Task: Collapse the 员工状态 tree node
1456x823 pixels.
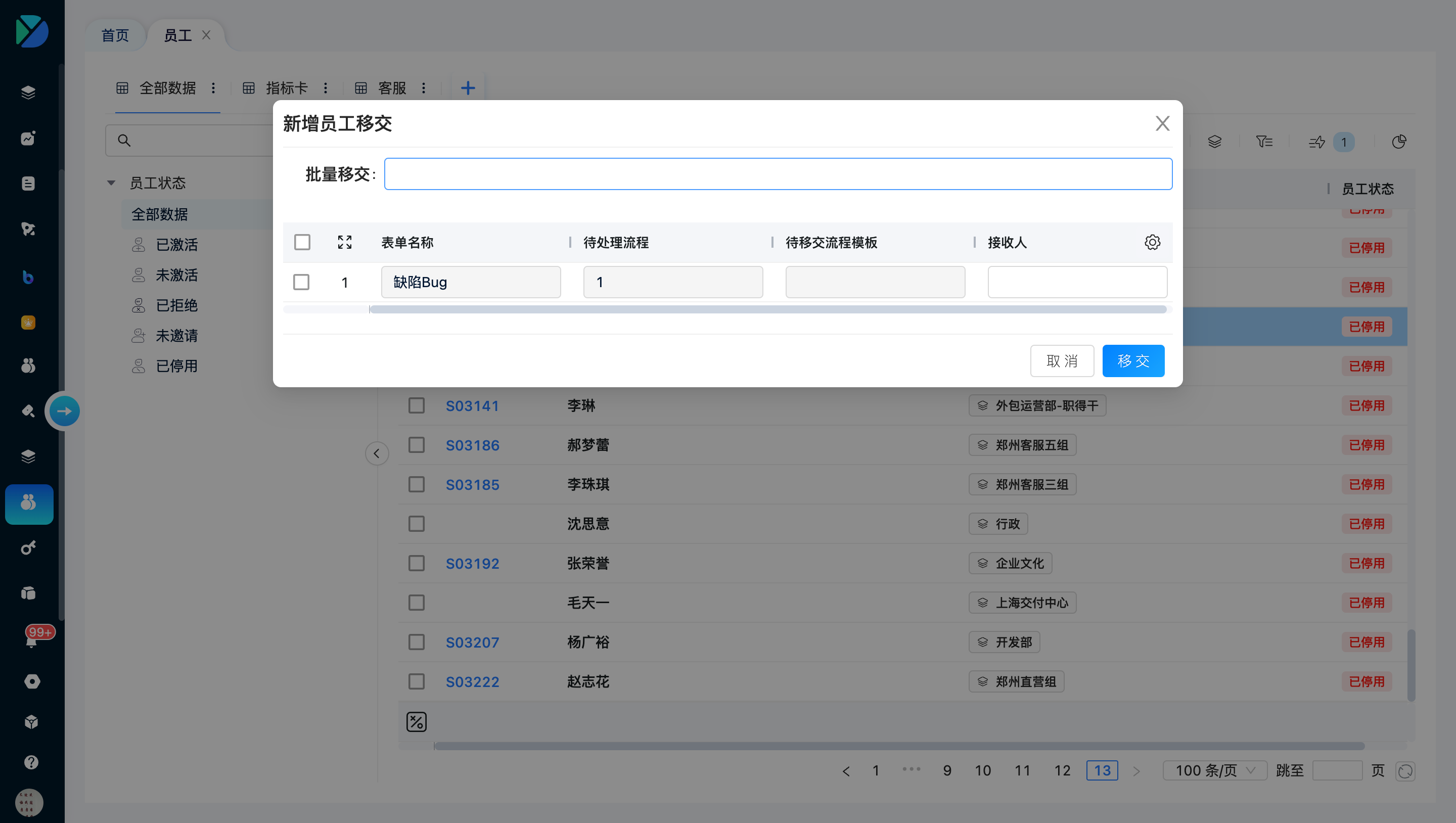Action: [111, 183]
